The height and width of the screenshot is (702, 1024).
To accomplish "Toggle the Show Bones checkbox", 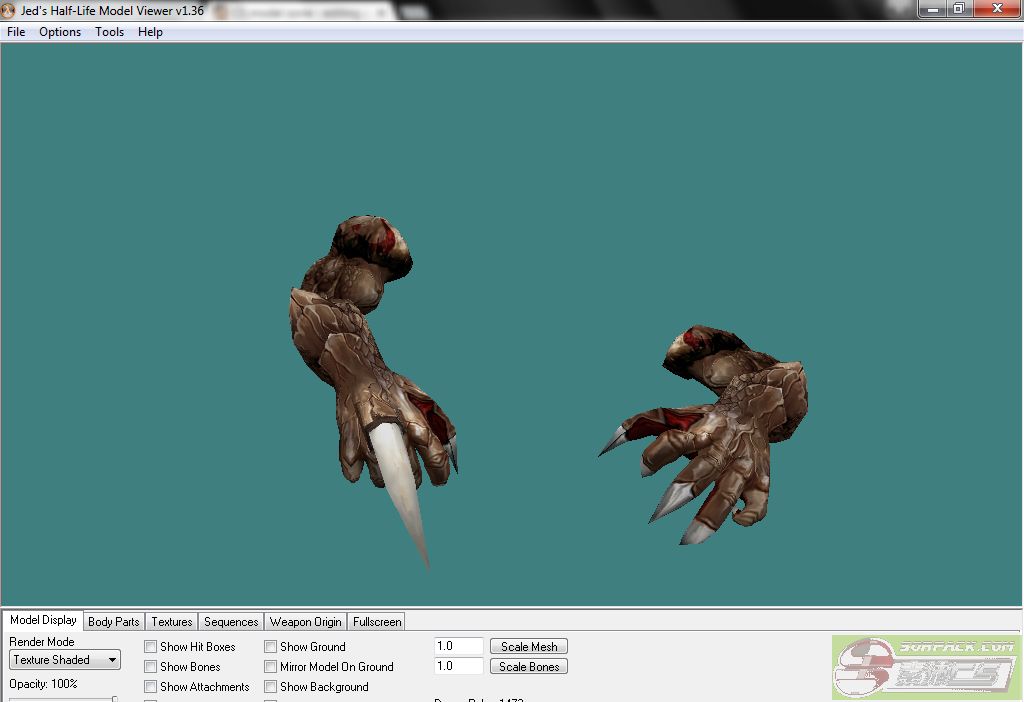I will [151, 667].
